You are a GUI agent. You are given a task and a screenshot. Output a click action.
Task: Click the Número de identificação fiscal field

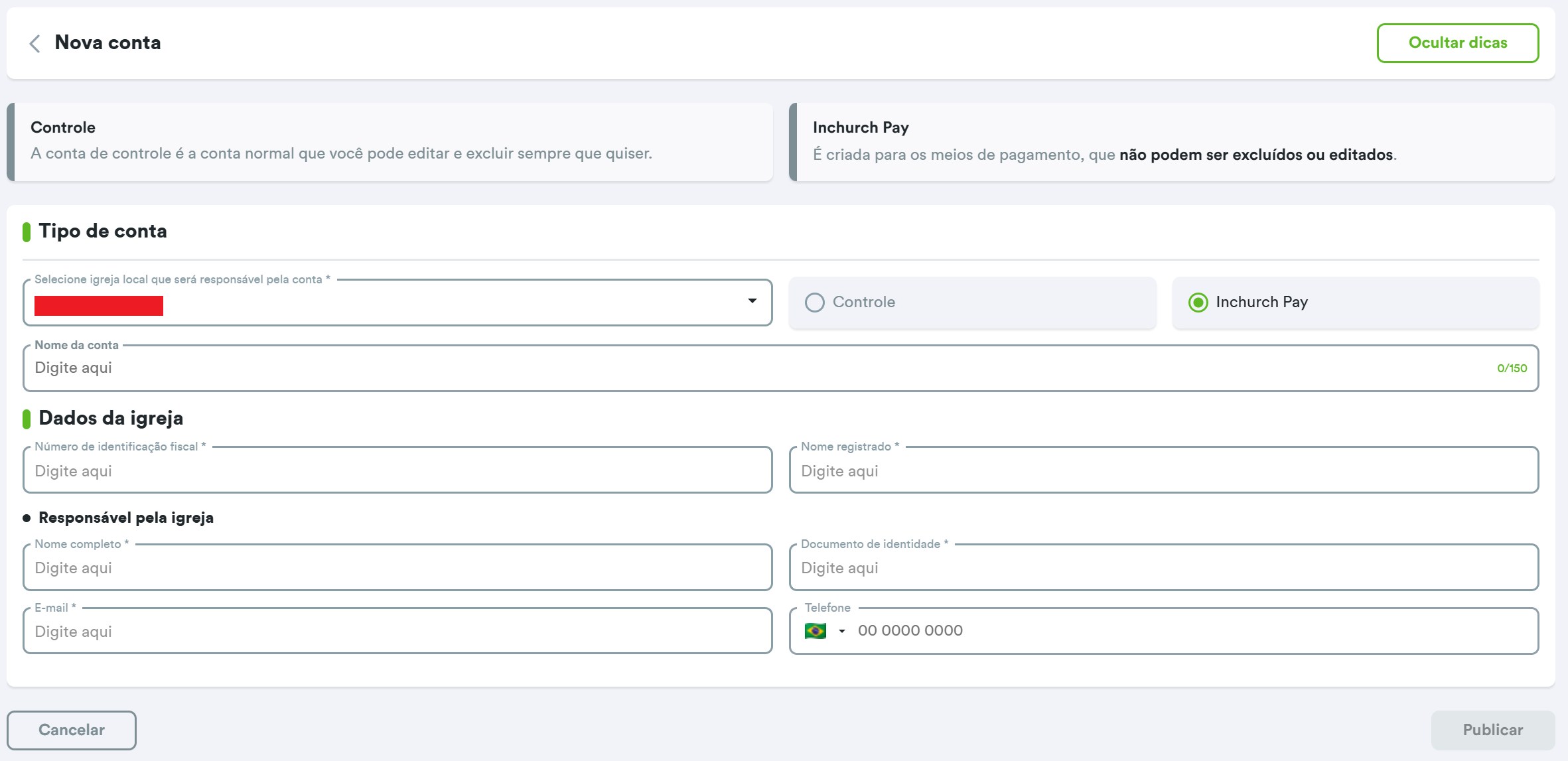[x=397, y=471]
